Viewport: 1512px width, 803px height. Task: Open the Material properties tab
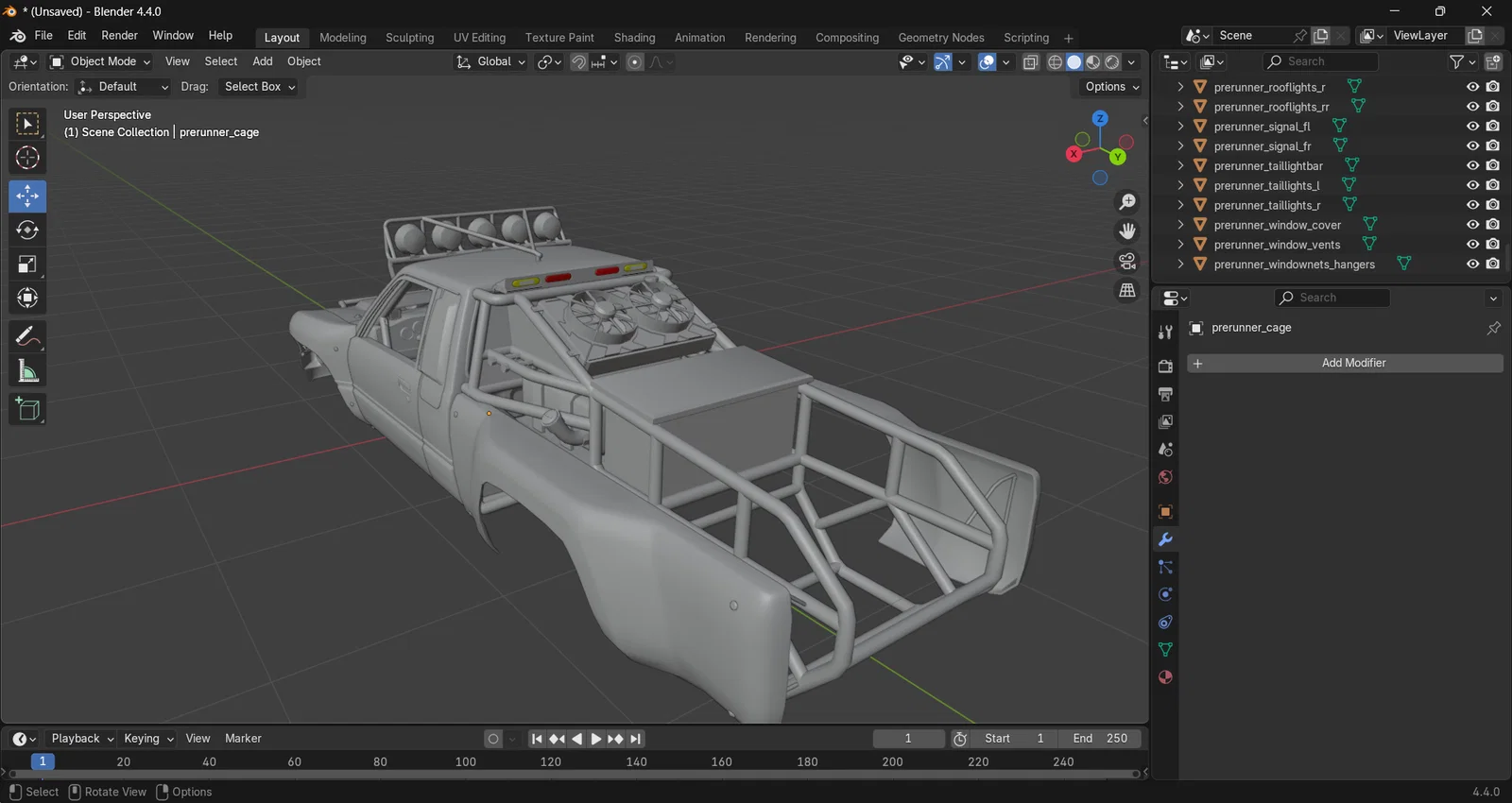(x=1165, y=677)
